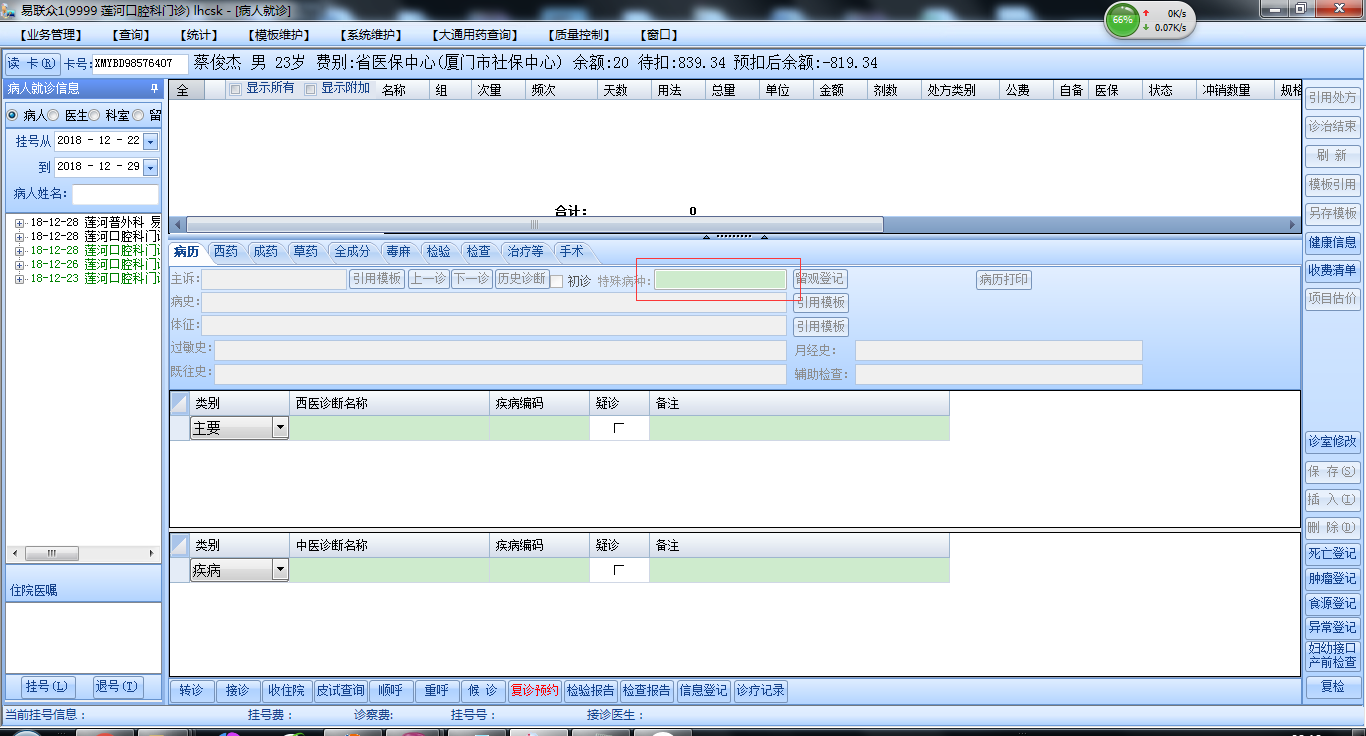Open the 检验报告 viewer
Viewport: 1366px width, 736px height.
(591, 690)
